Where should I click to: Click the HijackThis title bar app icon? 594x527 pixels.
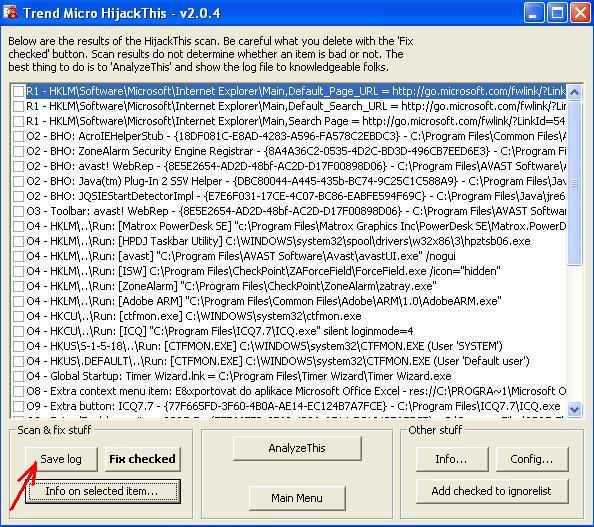10,12
